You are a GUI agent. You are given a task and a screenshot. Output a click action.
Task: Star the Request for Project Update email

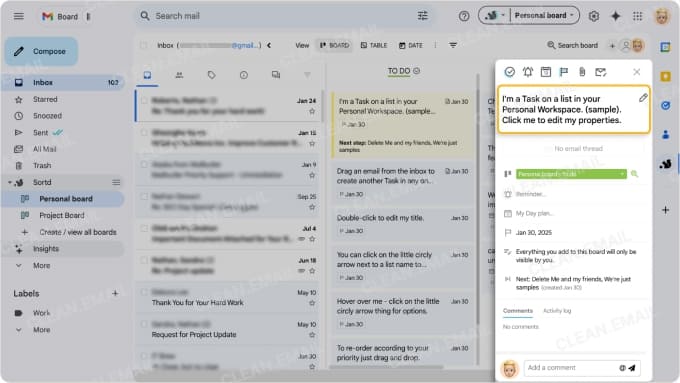[x=312, y=335]
